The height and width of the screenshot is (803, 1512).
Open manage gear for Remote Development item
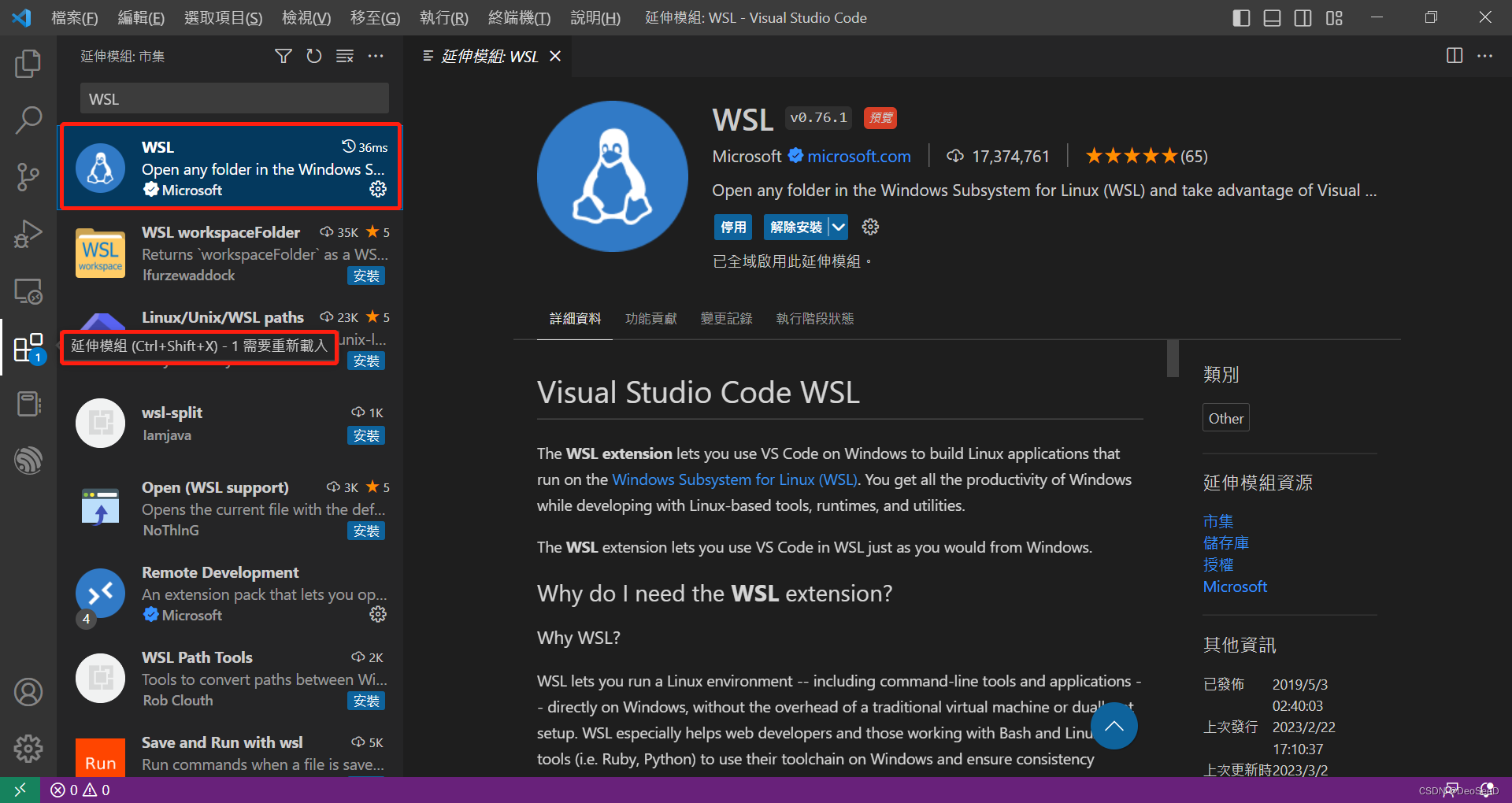coord(378,614)
